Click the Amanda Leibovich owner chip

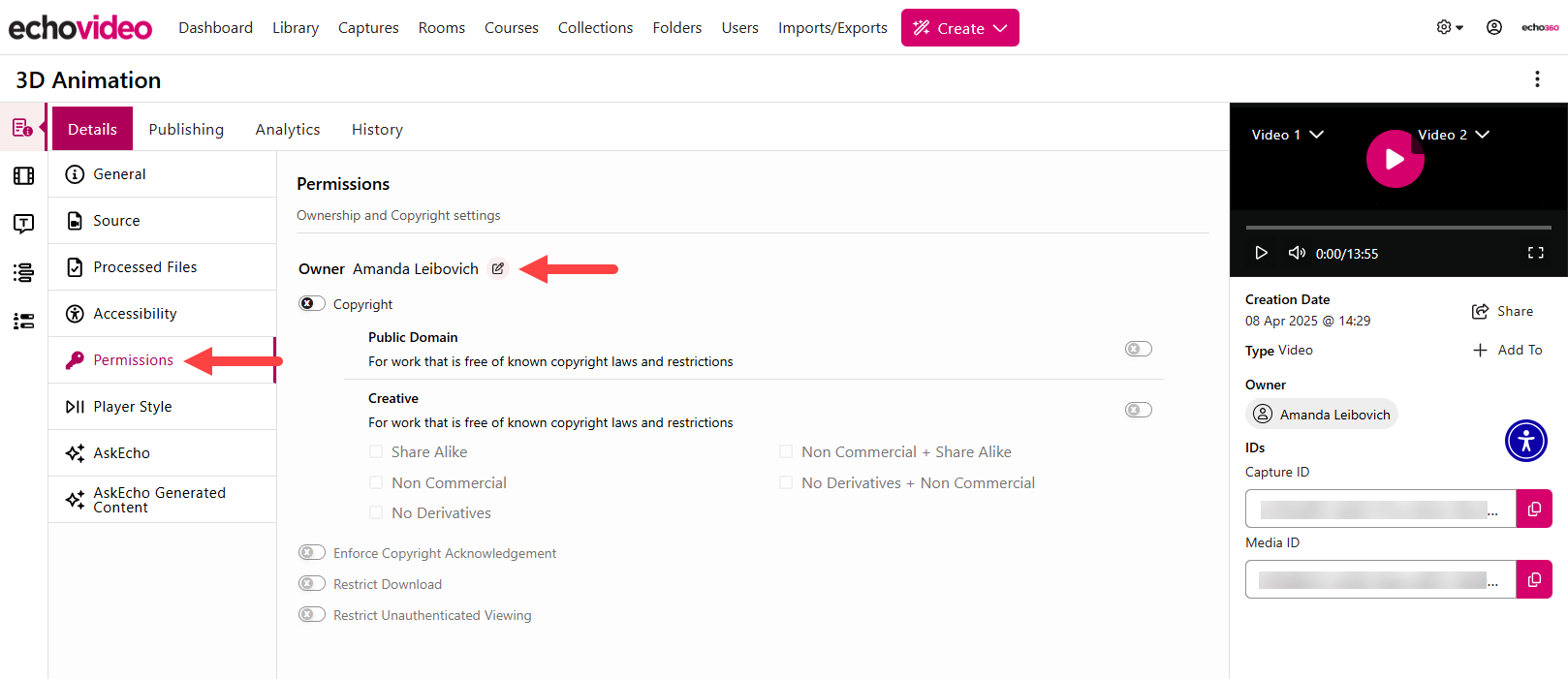coord(1322,414)
